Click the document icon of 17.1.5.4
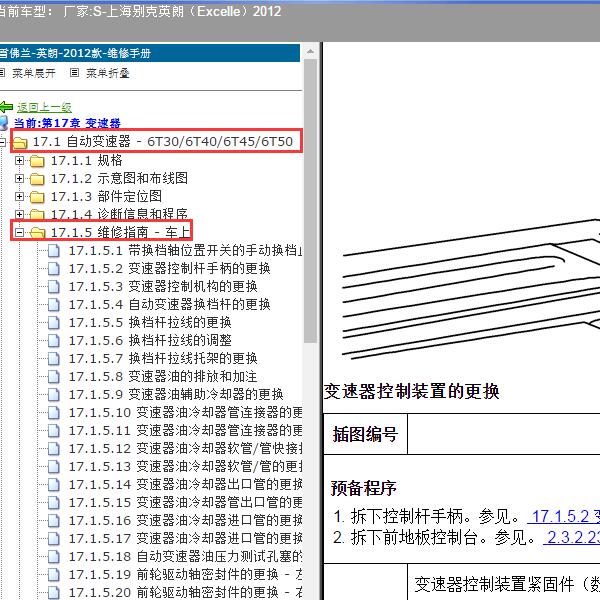 [x=54, y=305]
